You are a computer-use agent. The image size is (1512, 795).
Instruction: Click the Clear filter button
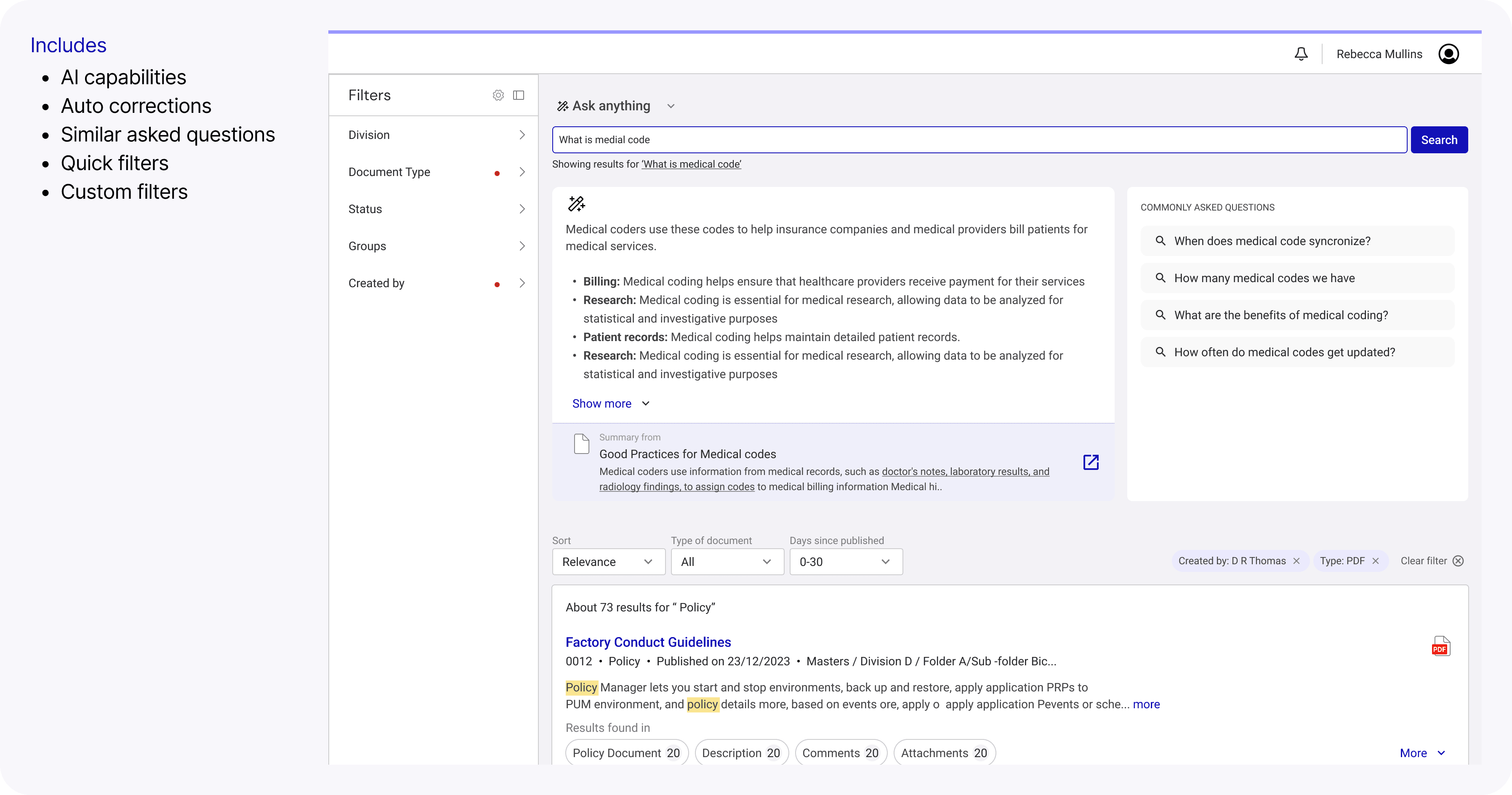coord(1432,561)
